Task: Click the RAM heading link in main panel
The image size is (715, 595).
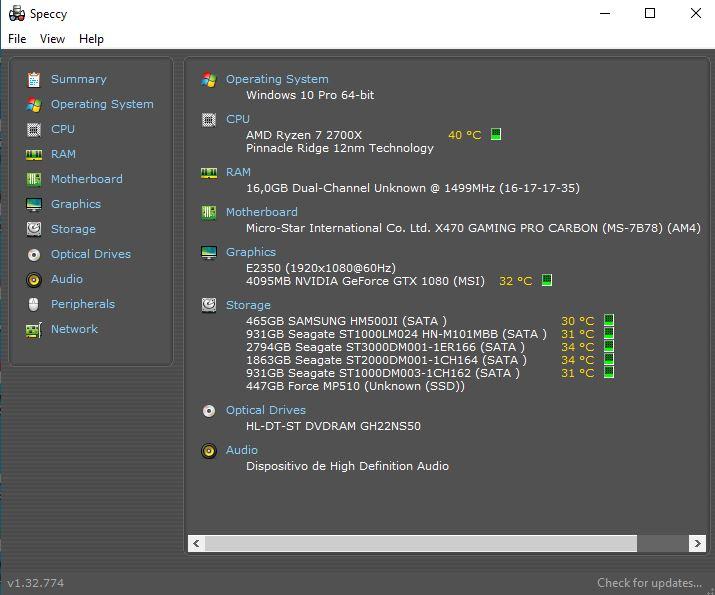Action: (238, 172)
